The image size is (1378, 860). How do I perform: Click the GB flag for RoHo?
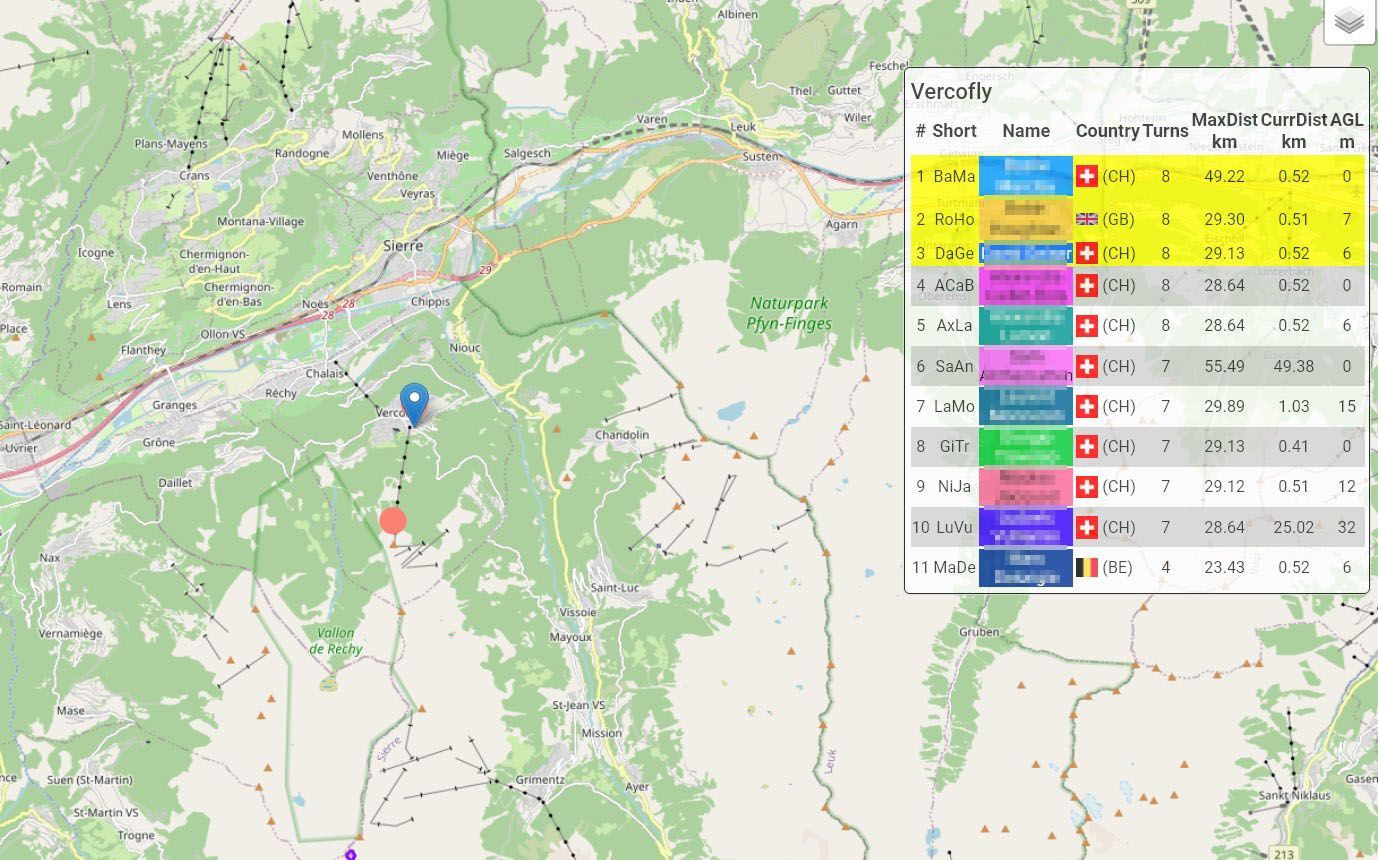point(1086,220)
